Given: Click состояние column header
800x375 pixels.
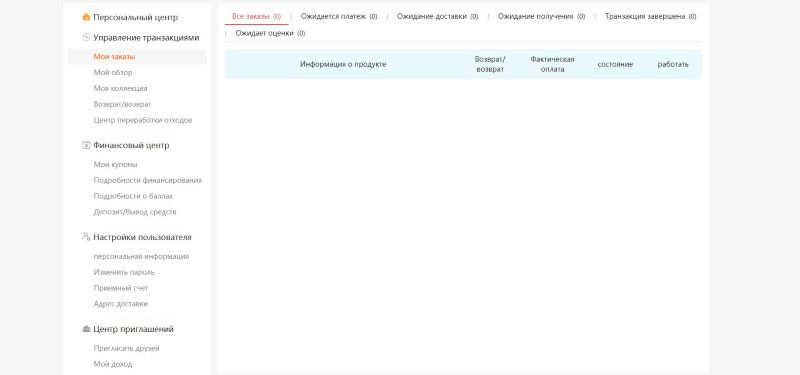Looking at the screenshot, I should tap(615, 64).
